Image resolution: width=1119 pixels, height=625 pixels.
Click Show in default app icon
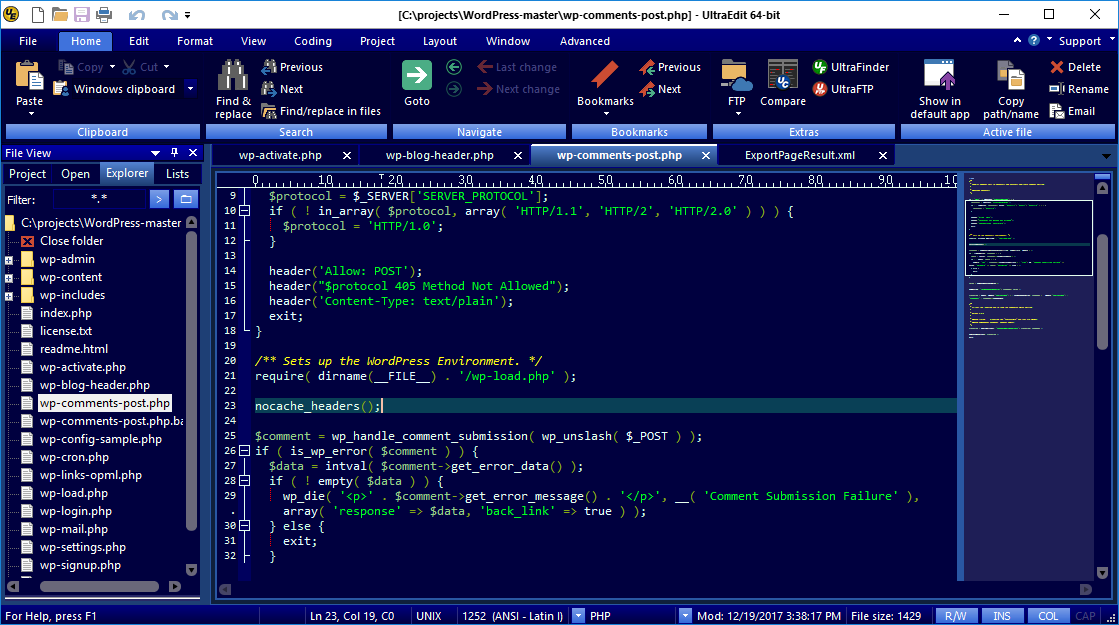[x=939, y=76]
